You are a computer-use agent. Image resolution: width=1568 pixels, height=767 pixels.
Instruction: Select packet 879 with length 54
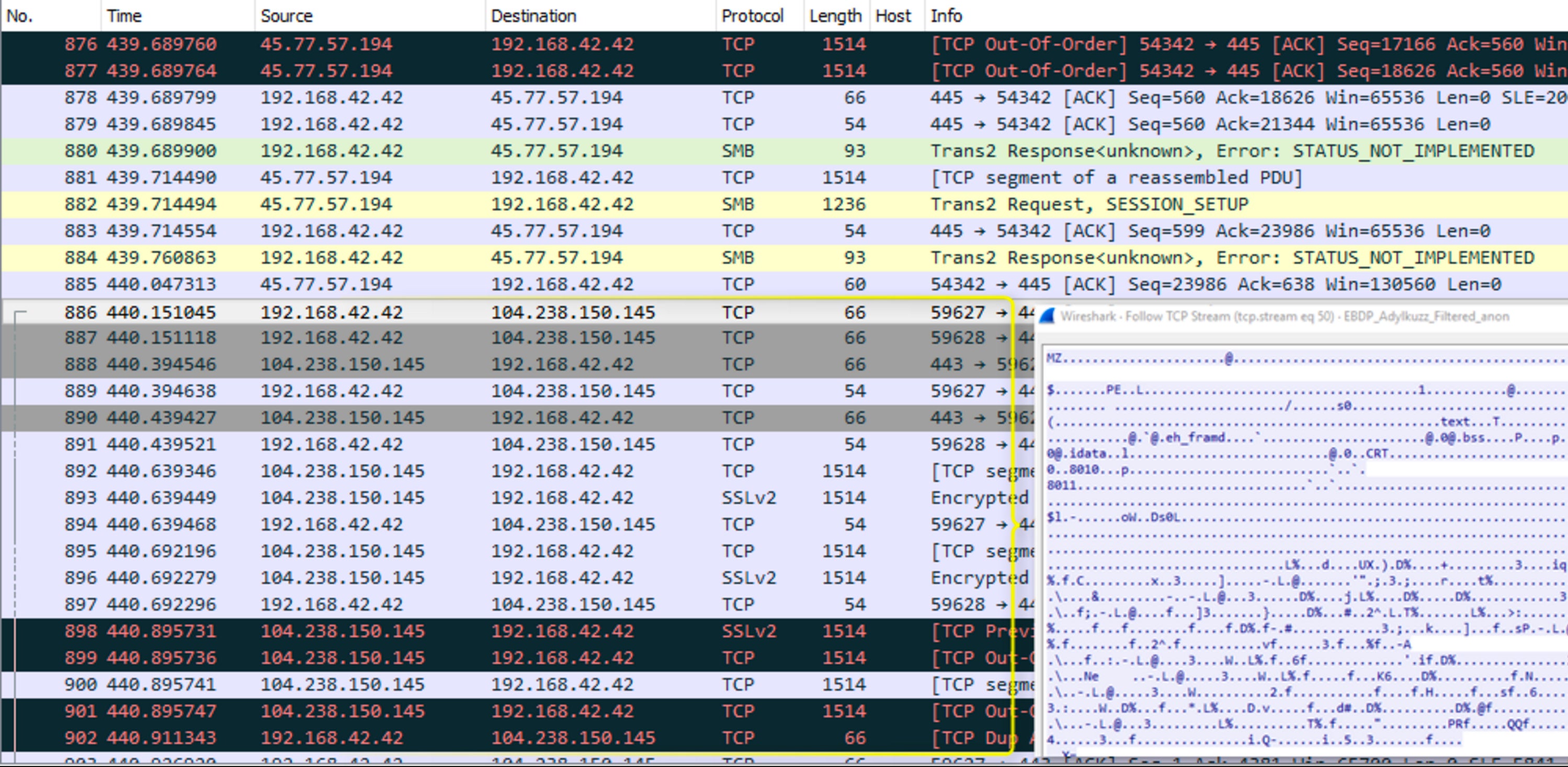(784, 125)
